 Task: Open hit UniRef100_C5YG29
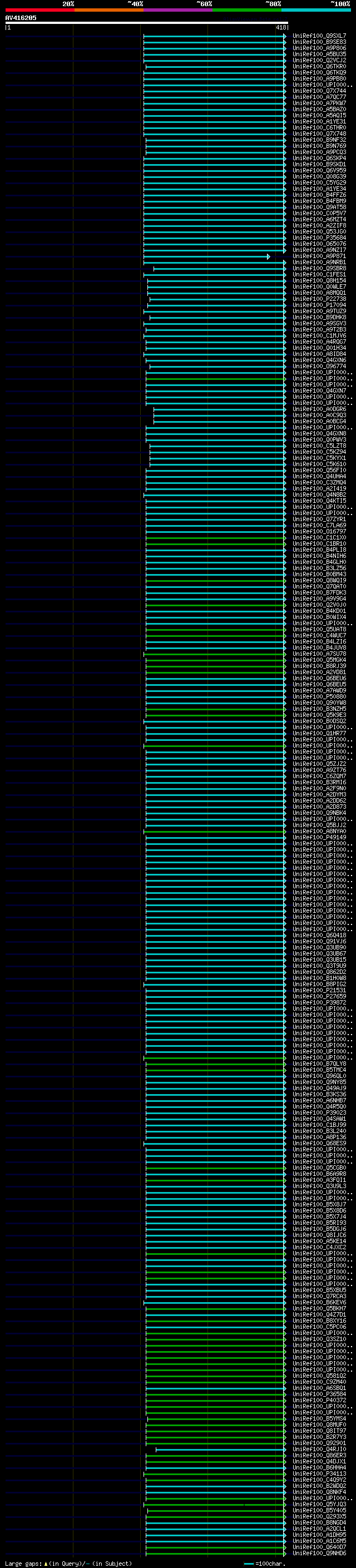pos(319,182)
